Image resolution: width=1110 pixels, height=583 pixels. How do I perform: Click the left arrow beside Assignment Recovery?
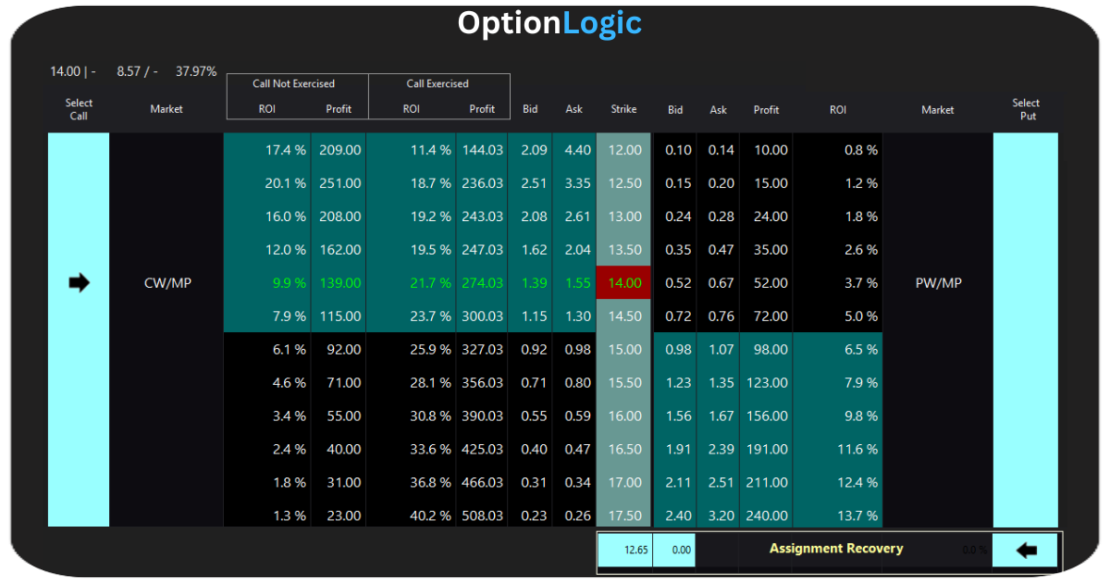[x=1025, y=550]
